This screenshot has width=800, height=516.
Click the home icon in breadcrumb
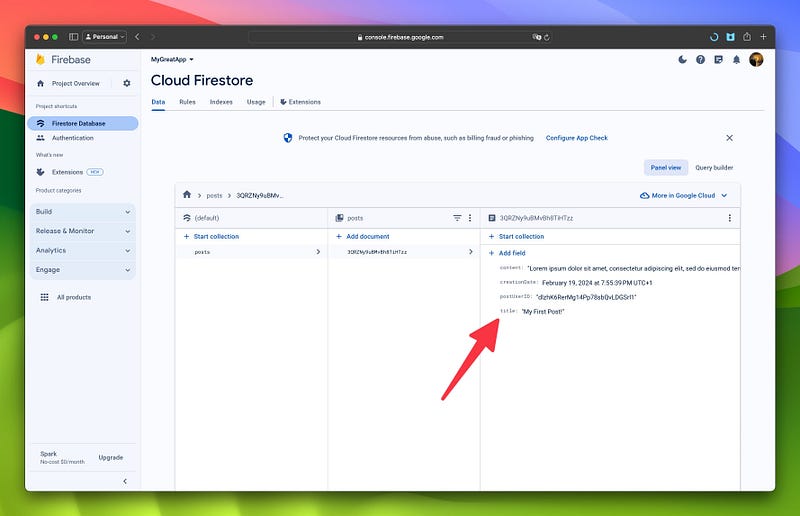coord(187,194)
